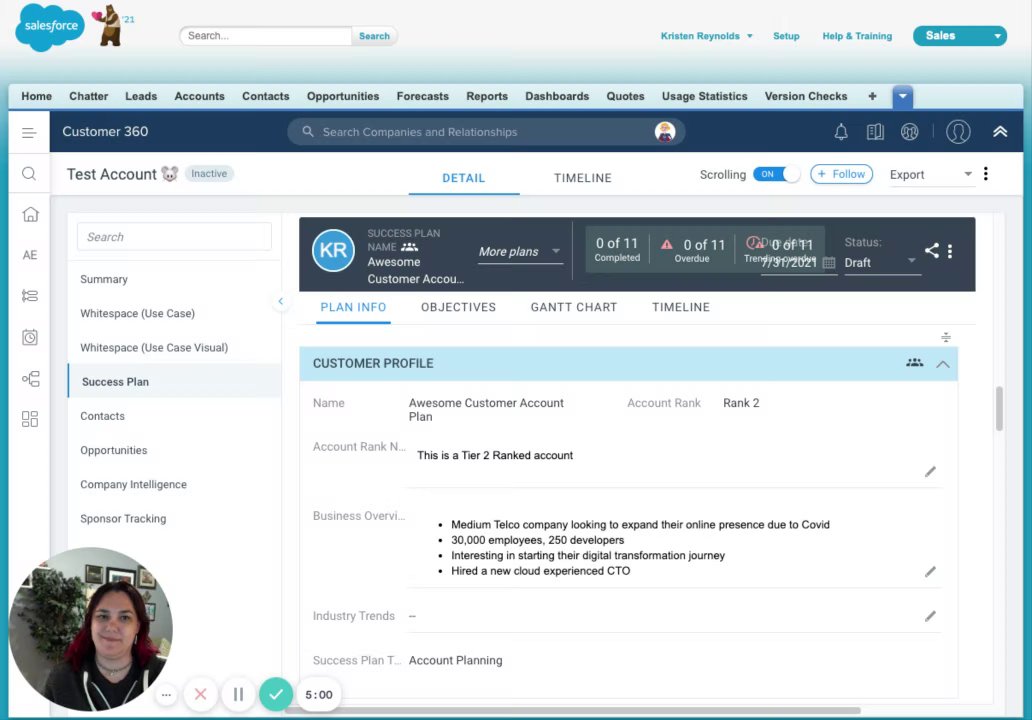Open the user profile avatar icon
This screenshot has height=720, width=1032.
pyautogui.click(x=958, y=132)
